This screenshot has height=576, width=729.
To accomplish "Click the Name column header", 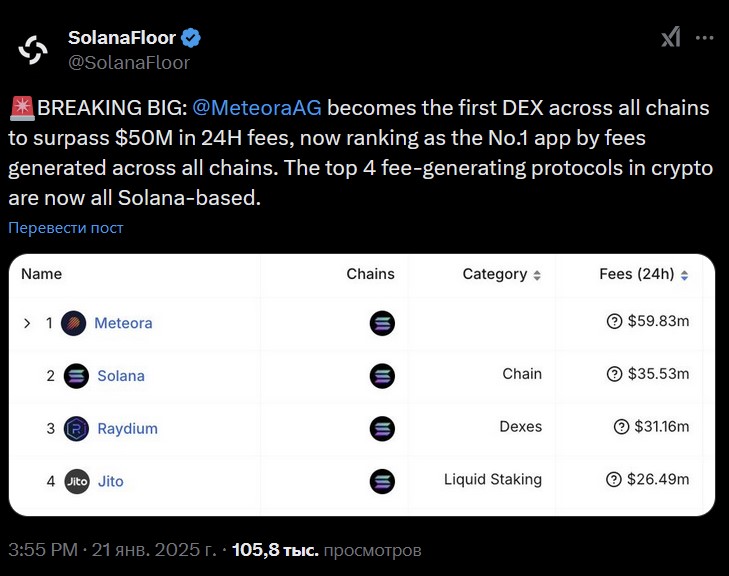I will [x=41, y=274].
